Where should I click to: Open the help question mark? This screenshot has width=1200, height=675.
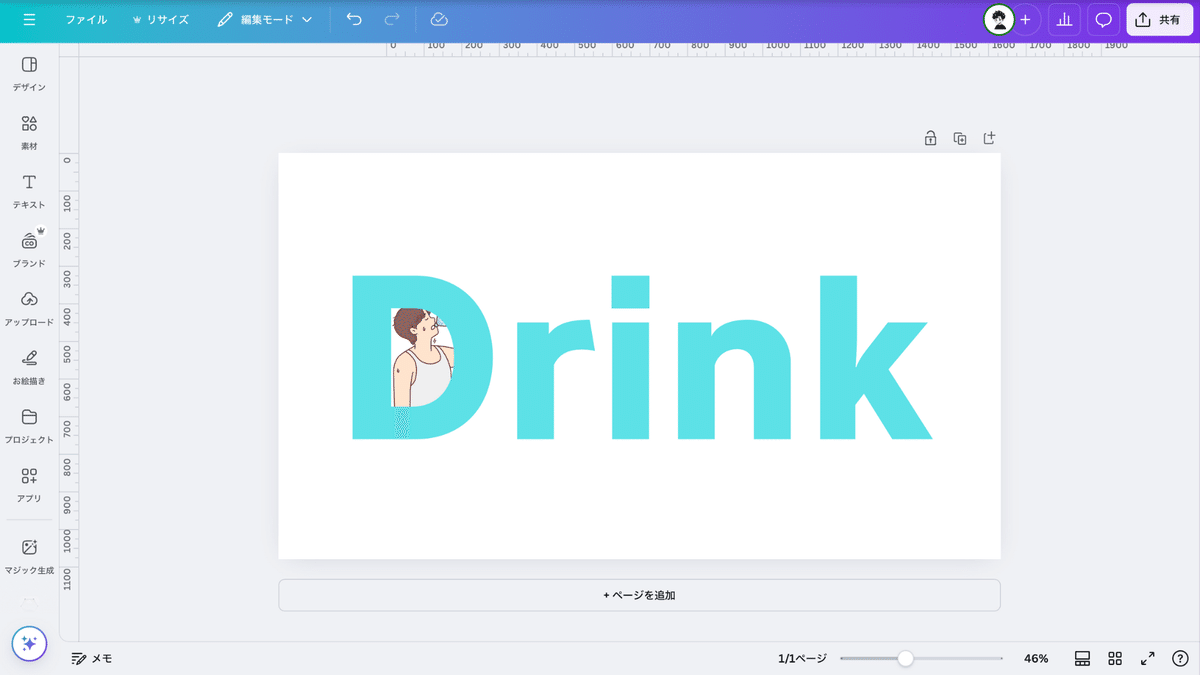[1180, 658]
